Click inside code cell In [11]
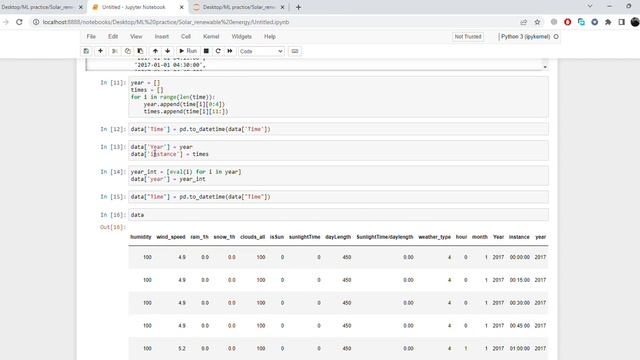The width and height of the screenshot is (640, 360). coord(338,97)
